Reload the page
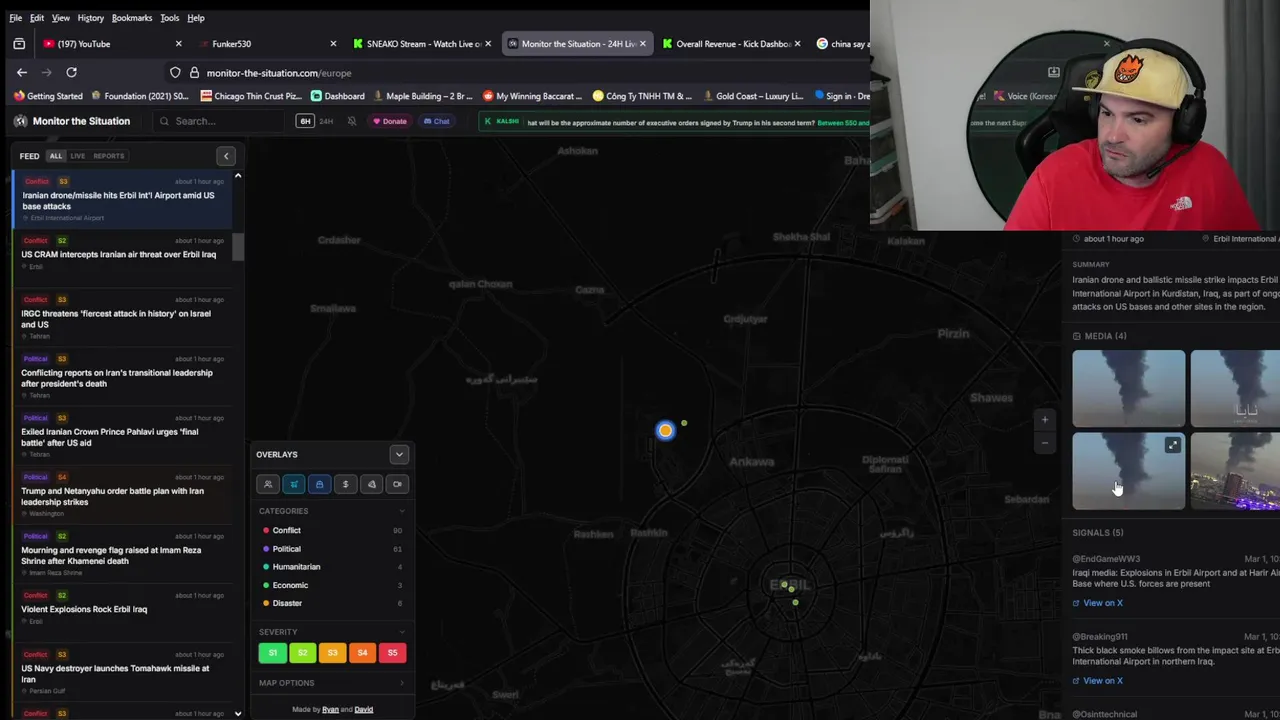1280x720 pixels. click(x=71, y=72)
